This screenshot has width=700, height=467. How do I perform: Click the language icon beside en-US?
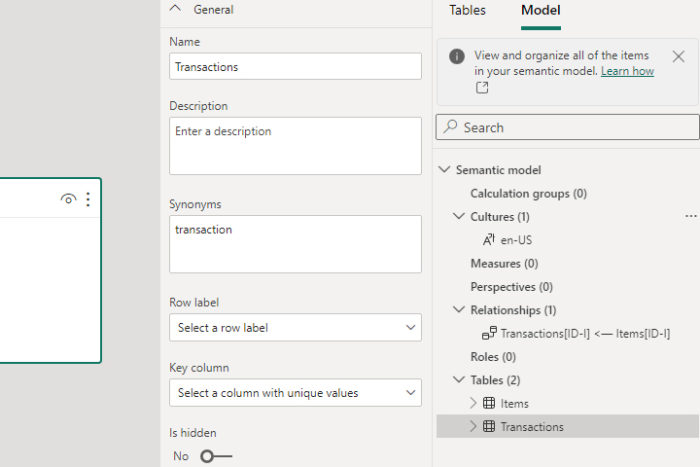pos(489,240)
